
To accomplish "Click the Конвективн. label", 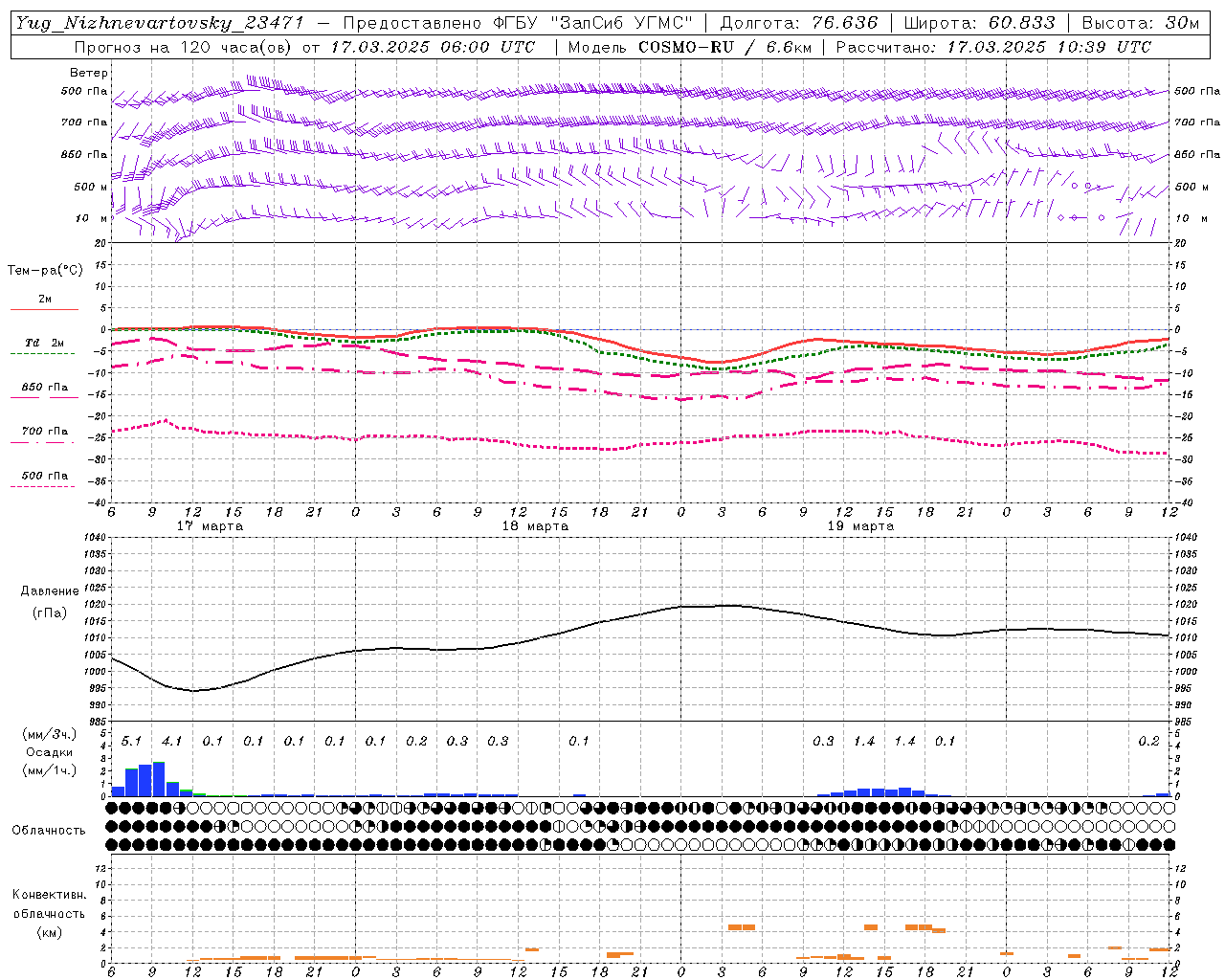I will coord(50,895).
